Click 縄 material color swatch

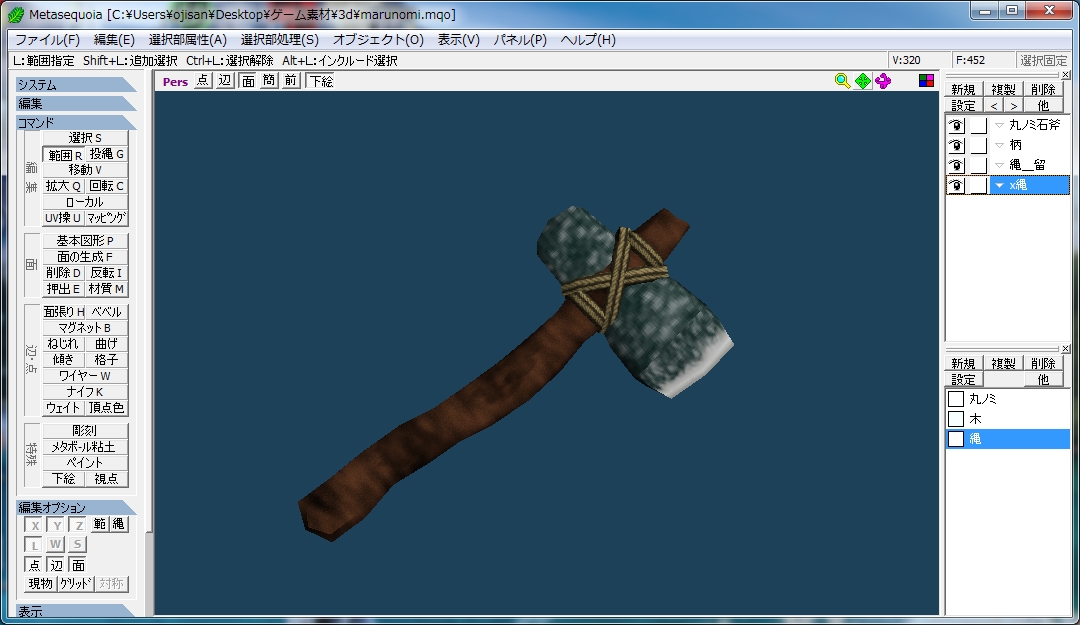(x=956, y=439)
